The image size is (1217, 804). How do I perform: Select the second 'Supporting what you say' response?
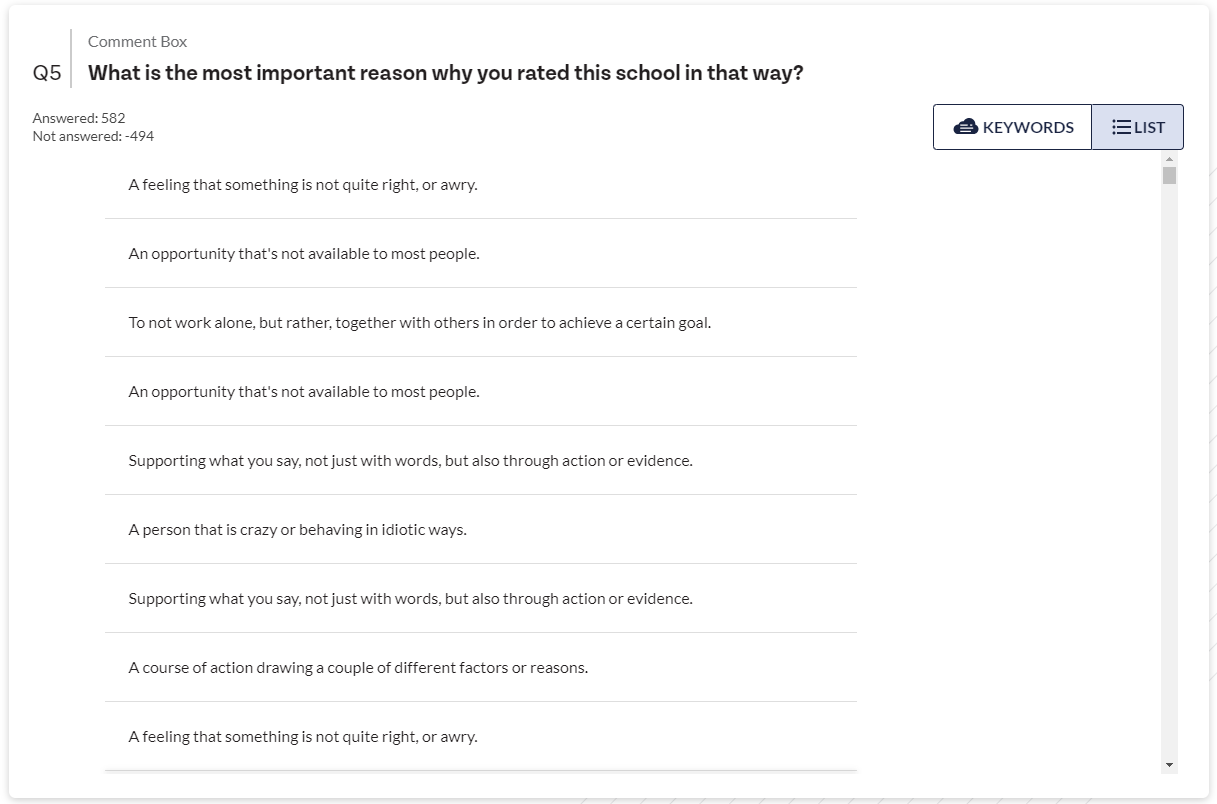[x=481, y=599]
